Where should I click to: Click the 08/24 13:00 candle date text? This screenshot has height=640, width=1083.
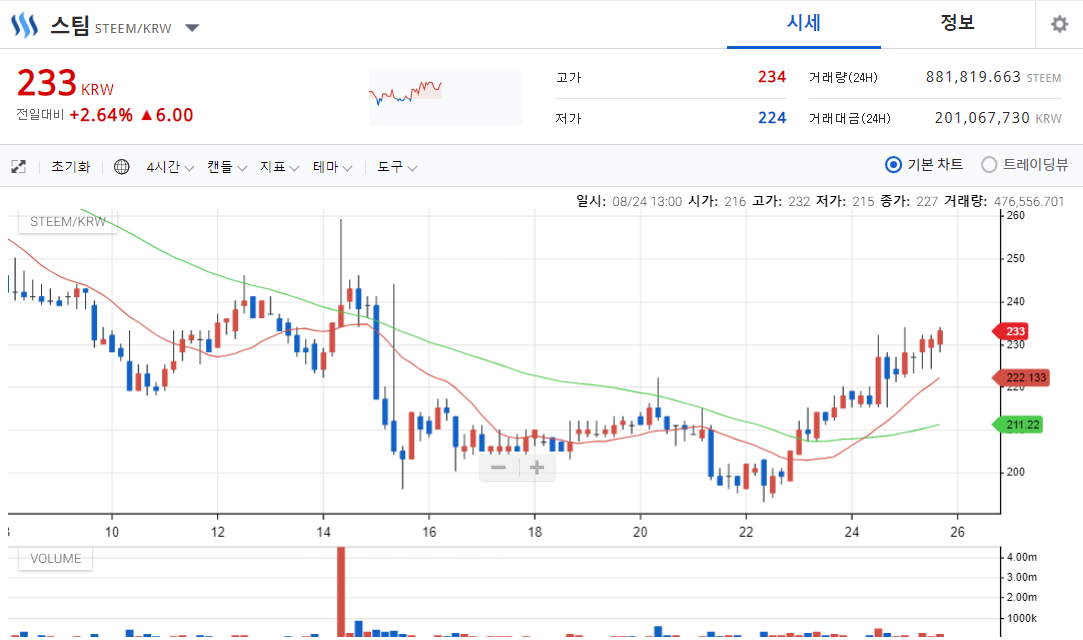(x=646, y=202)
